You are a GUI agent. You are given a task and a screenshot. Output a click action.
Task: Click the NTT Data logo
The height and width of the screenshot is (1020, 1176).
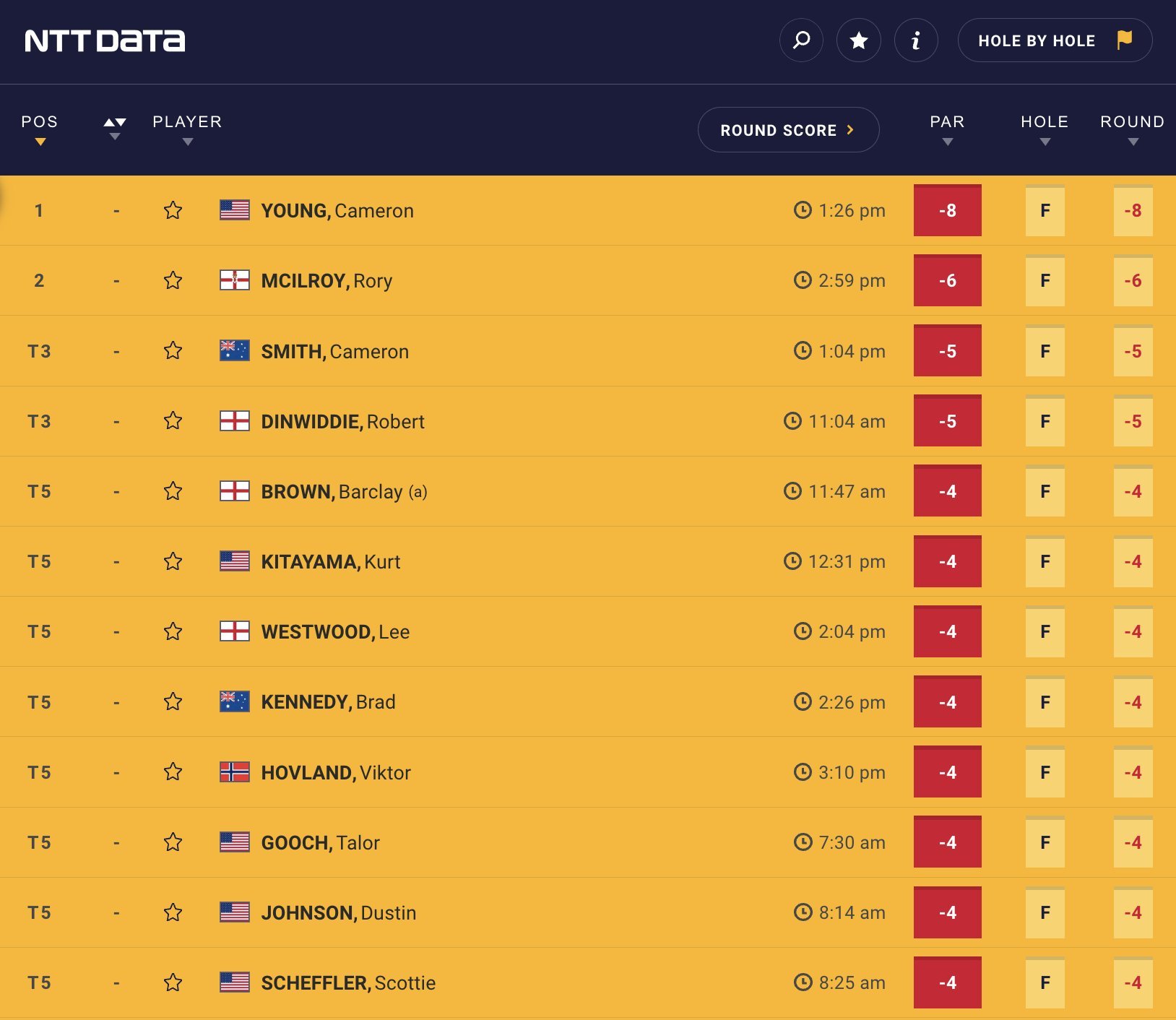pos(105,41)
